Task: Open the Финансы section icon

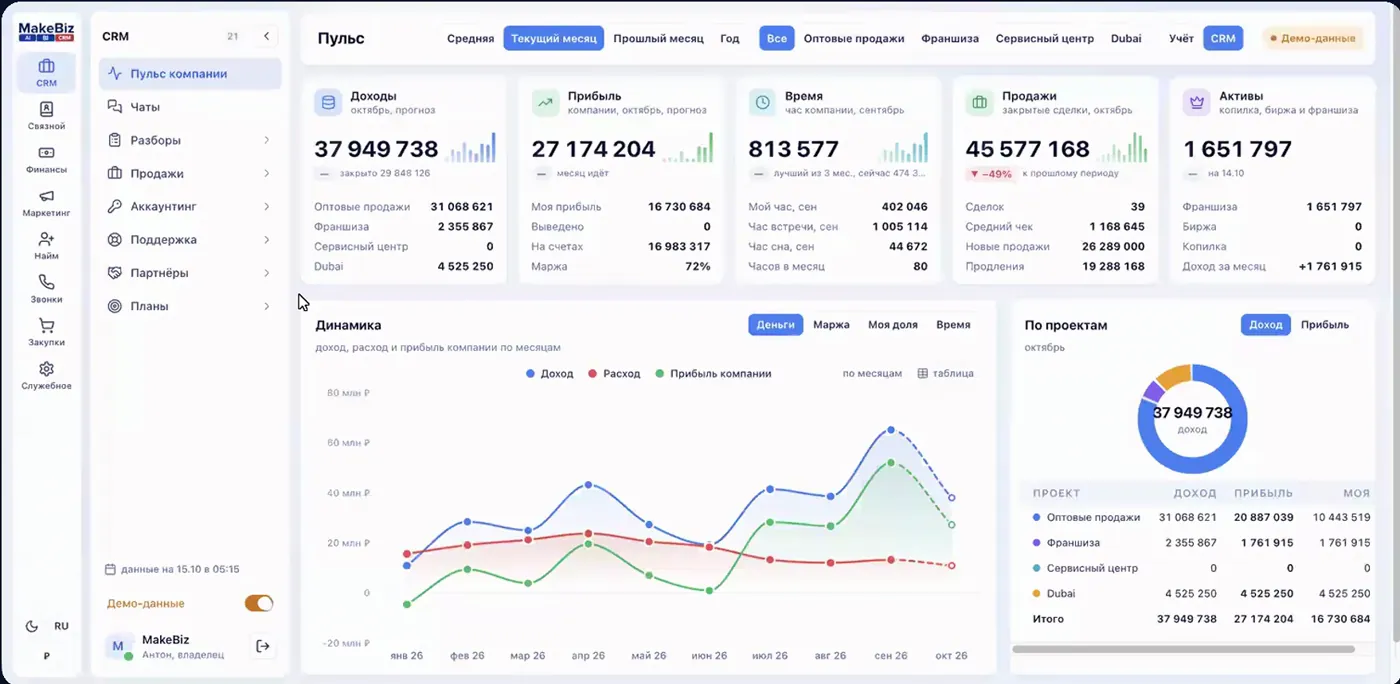Action: [46, 159]
